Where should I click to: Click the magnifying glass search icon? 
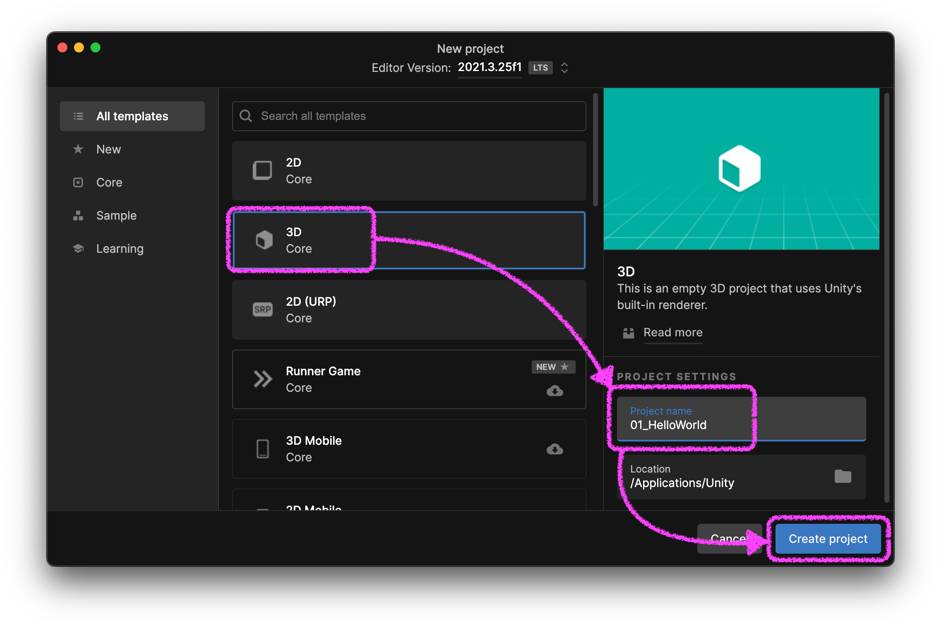(246, 116)
